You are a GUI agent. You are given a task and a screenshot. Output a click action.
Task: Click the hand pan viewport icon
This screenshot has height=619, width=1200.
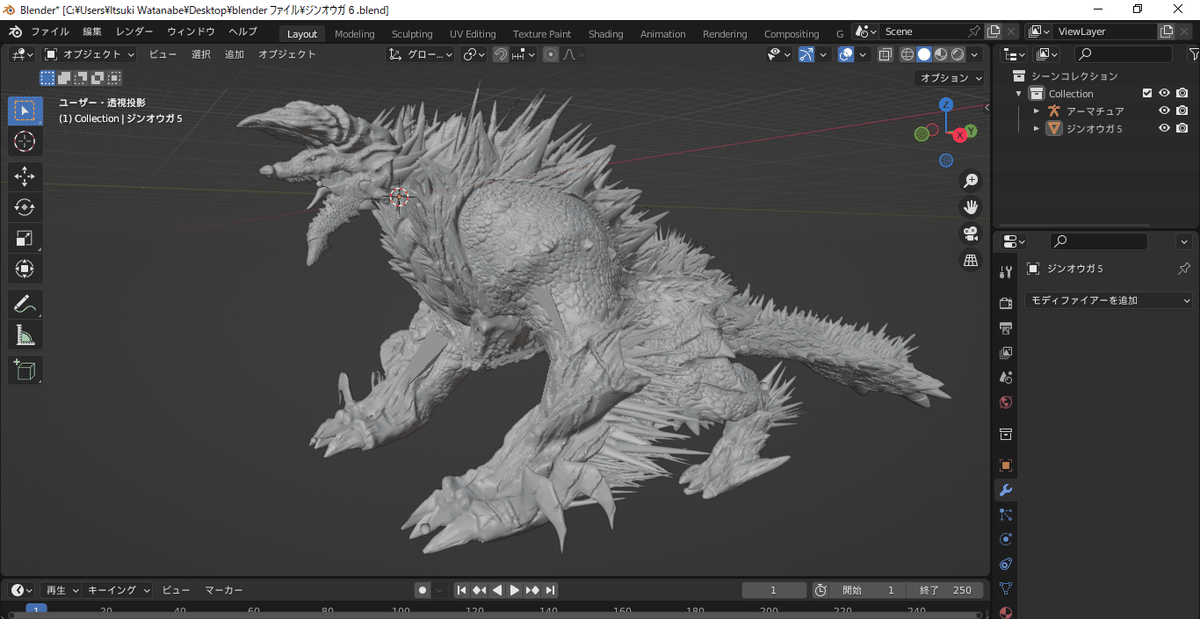tap(970, 207)
